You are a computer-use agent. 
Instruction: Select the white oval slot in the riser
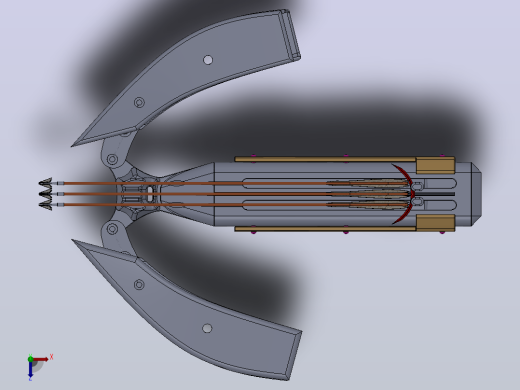150,194
